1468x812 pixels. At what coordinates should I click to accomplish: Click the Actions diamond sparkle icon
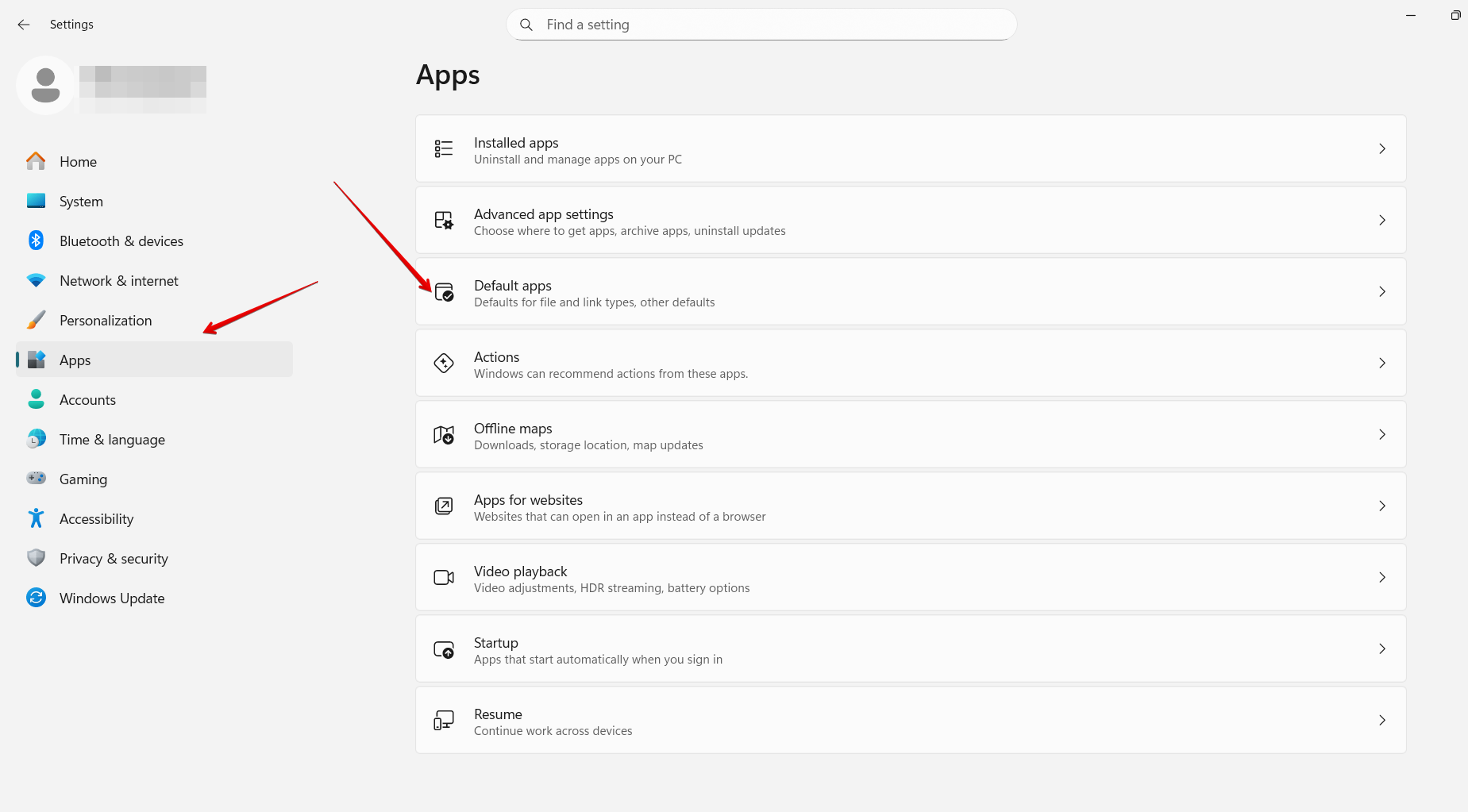[x=444, y=363]
